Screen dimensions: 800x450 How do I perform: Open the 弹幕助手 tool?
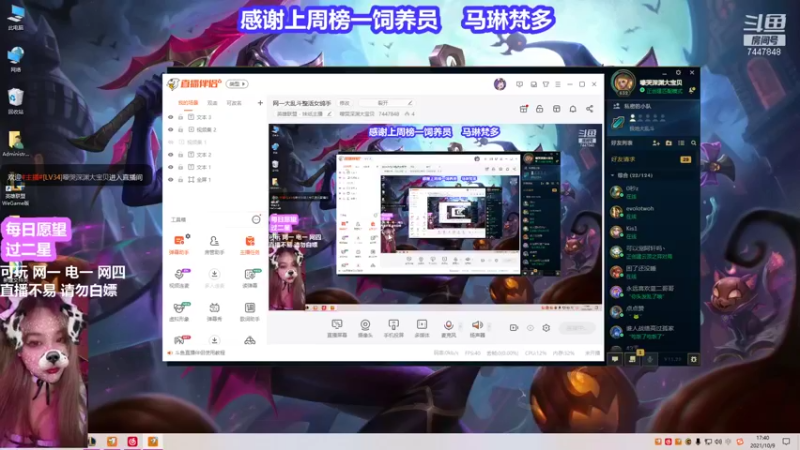pyautogui.click(x=179, y=244)
